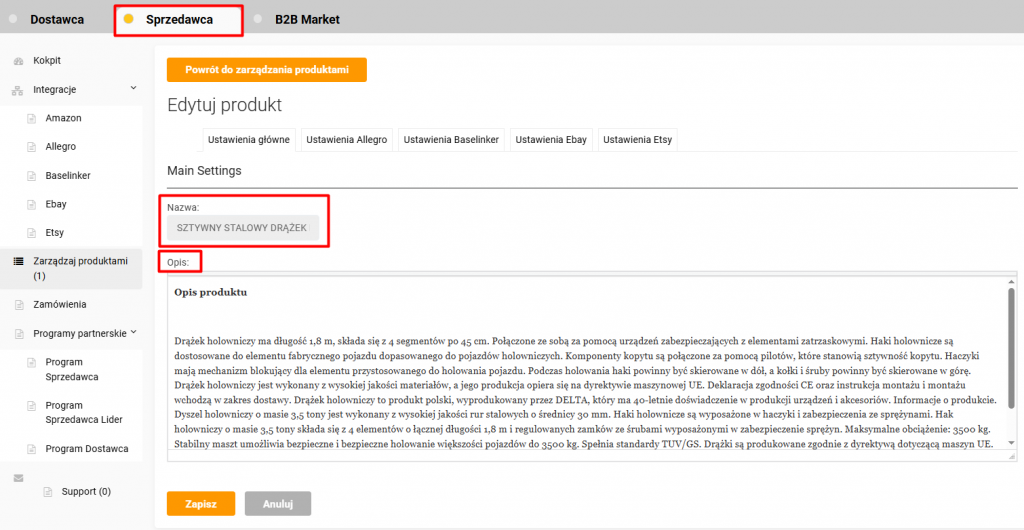Viewport: 1024px width, 530px height.
Task: Click the Baselinker document icon in sidebar
Action: [31, 175]
